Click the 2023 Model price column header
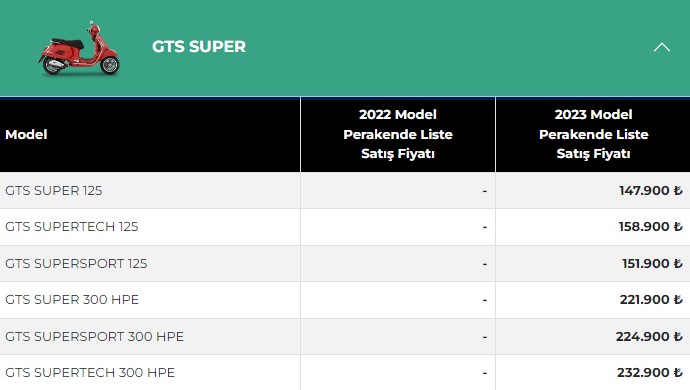The image size is (690, 390). click(x=593, y=135)
